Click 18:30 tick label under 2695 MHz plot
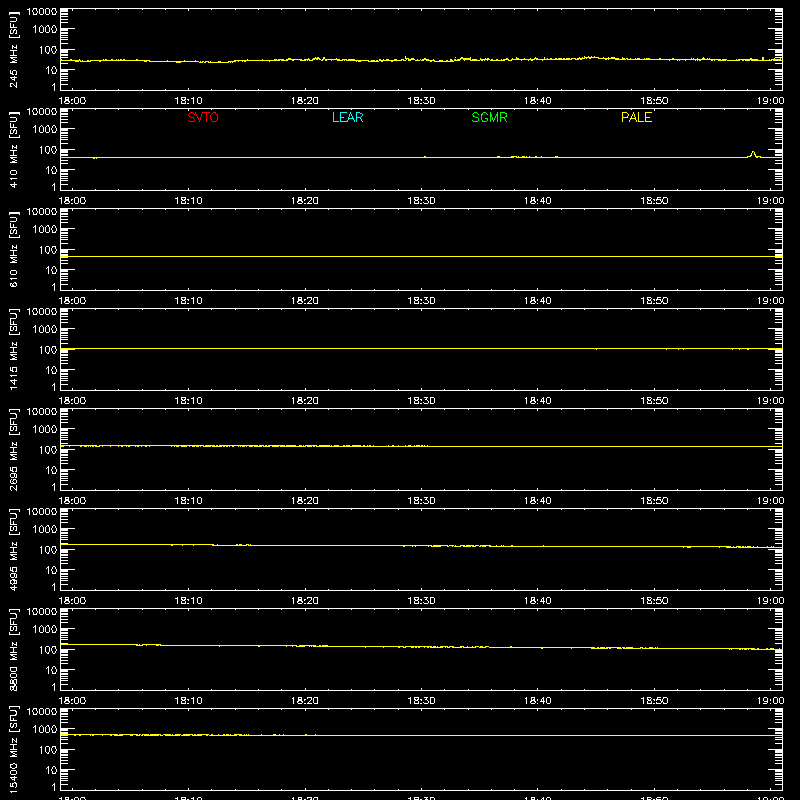The width and height of the screenshot is (800, 800). 421,501
